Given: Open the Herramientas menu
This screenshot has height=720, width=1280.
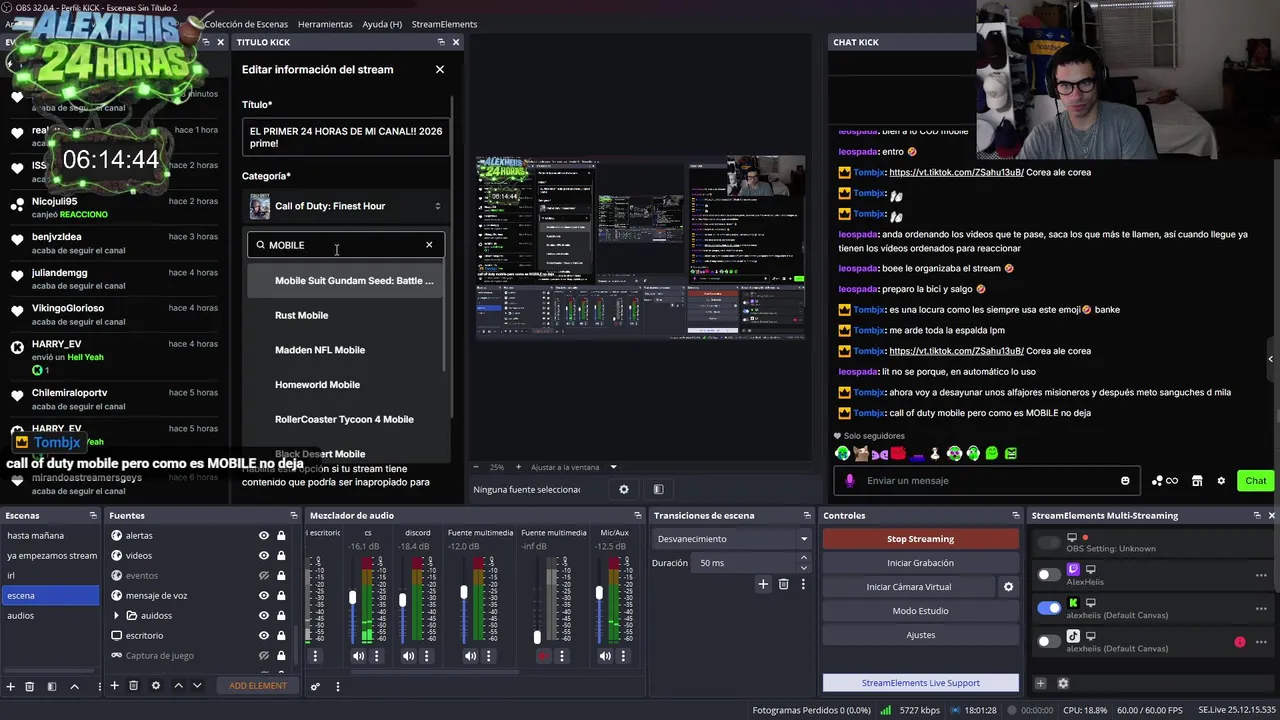Looking at the screenshot, I should pos(325,24).
